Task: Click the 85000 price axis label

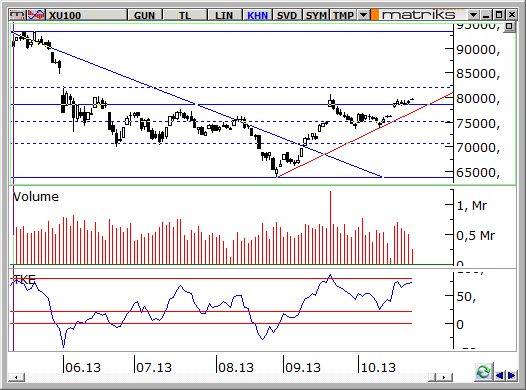Action: point(478,73)
